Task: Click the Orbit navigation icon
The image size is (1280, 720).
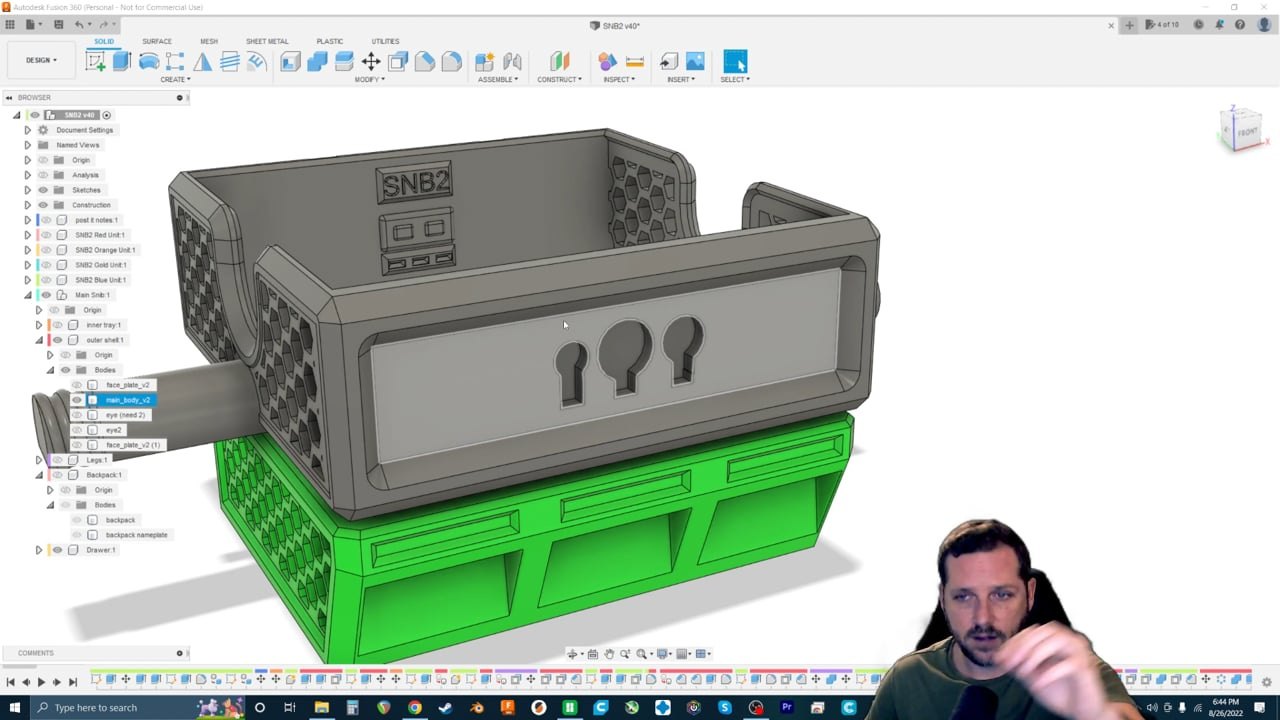Action: point(572,654)
